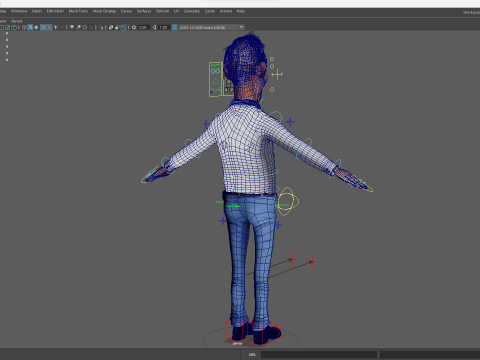The height and width of the screenshot is (360, 480).
Task: Select the blue cross control by left shoulder
Action: click(206, 124)
